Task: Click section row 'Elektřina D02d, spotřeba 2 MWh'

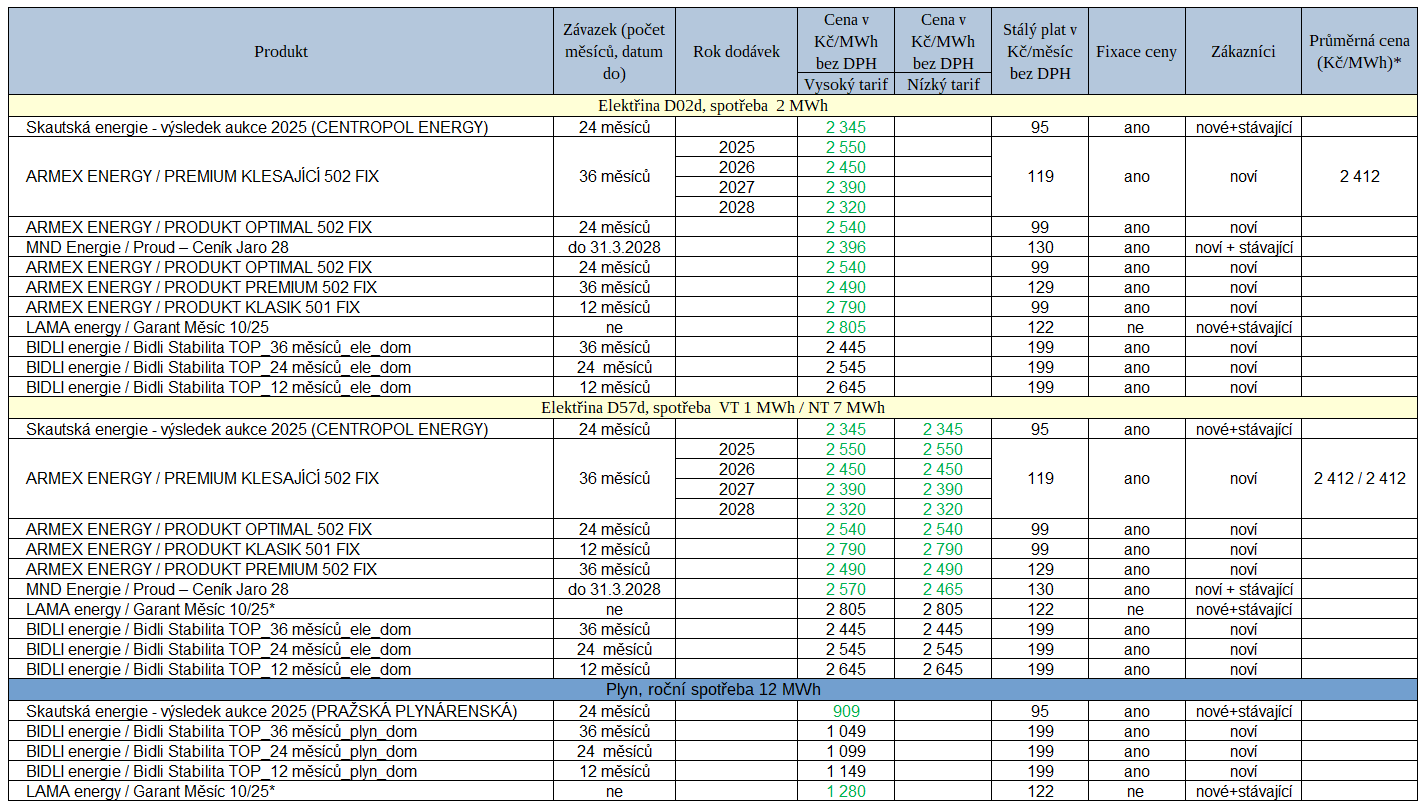Action: [x=713, y=106]
